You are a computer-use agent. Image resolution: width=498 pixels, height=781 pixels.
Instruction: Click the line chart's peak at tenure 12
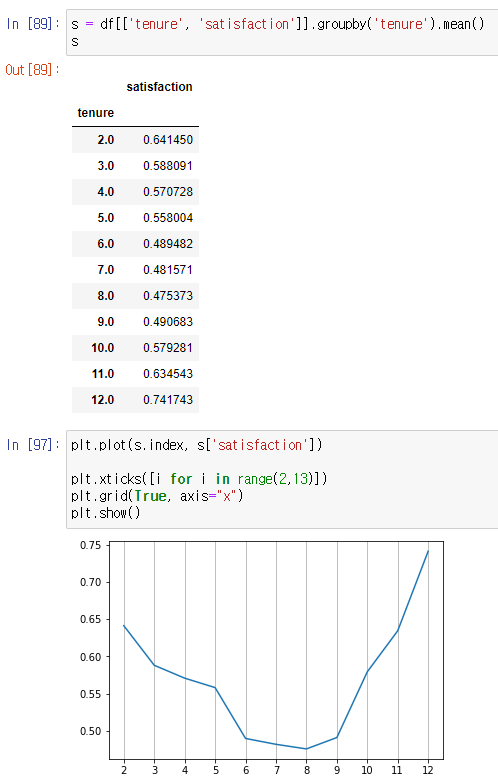point(428,551)
